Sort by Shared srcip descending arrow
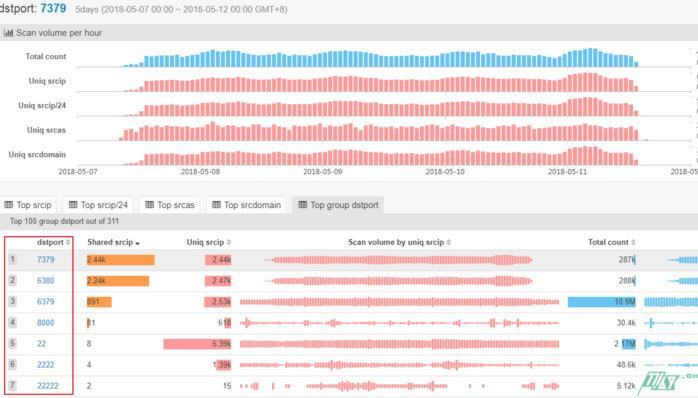This screenshot has height=398, width=698. point(138,243)
